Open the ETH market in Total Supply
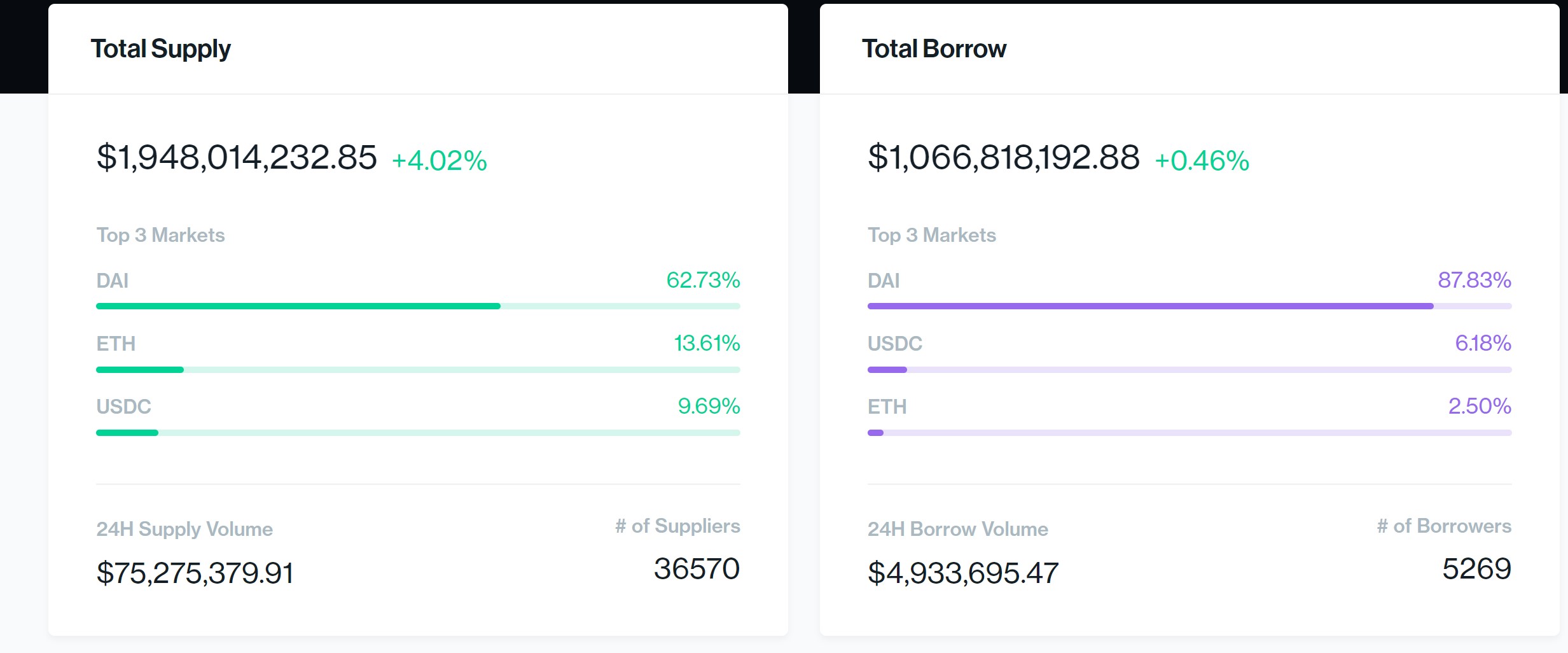The image size is (1568, 653). tap(116, 344)
